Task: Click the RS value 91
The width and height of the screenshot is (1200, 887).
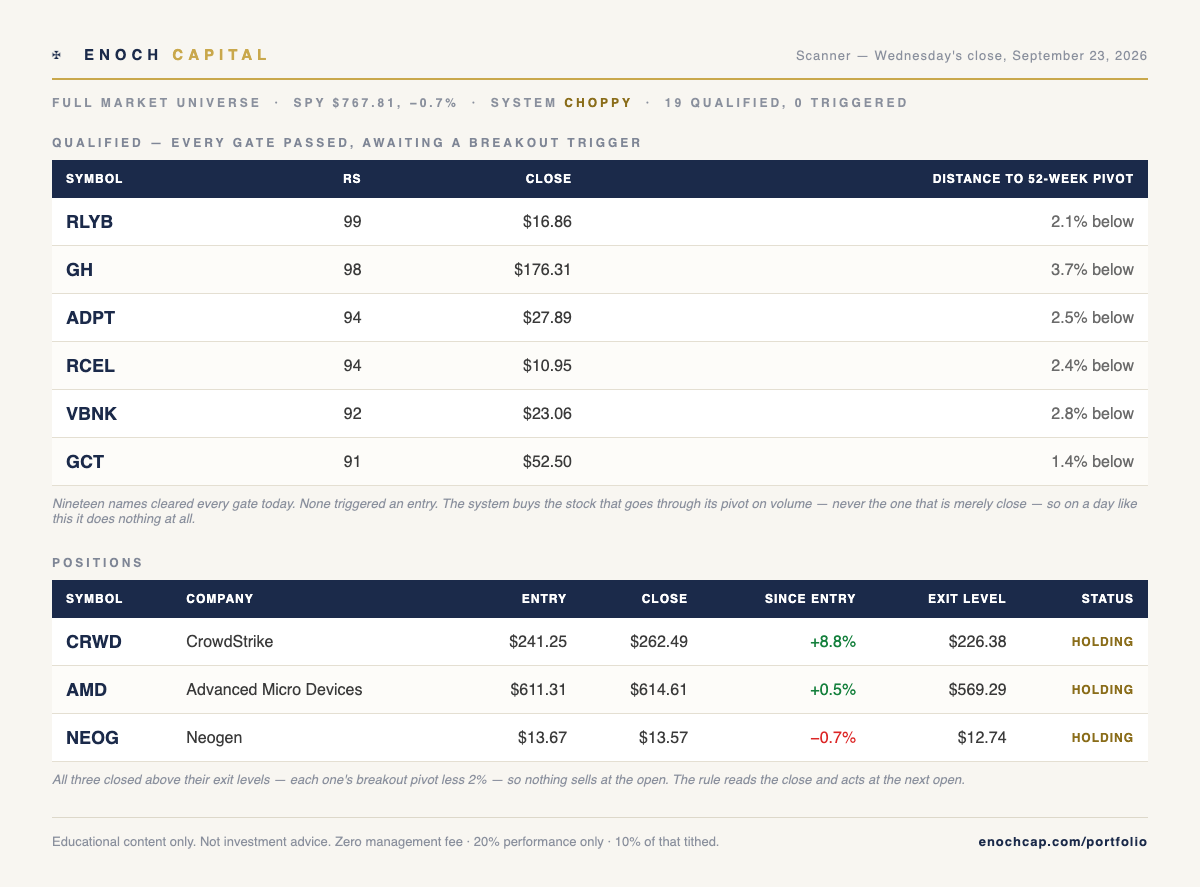Action: pos(352,462)
